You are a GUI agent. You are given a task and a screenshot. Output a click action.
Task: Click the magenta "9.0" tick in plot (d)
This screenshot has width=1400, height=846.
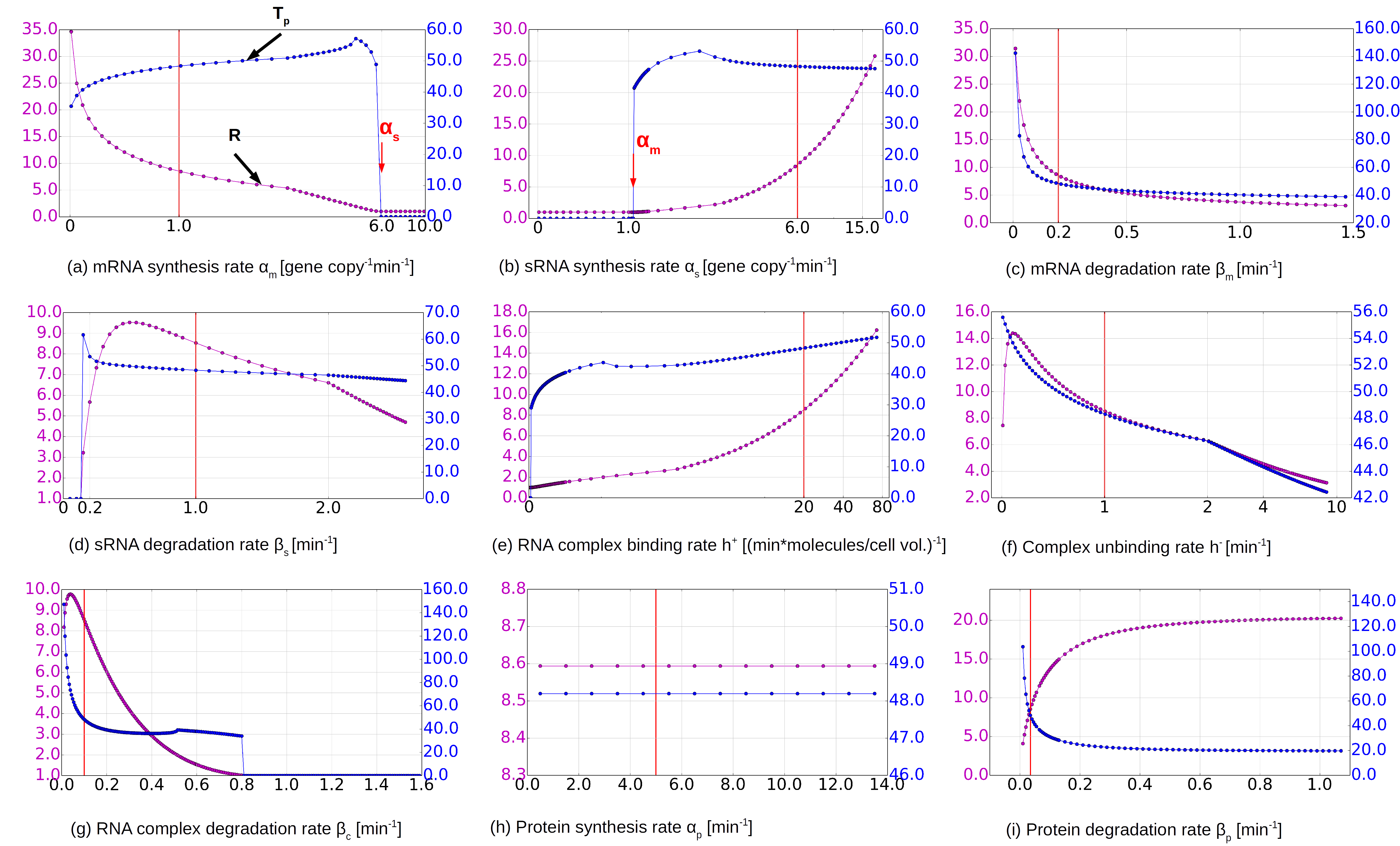coord(49,332)
